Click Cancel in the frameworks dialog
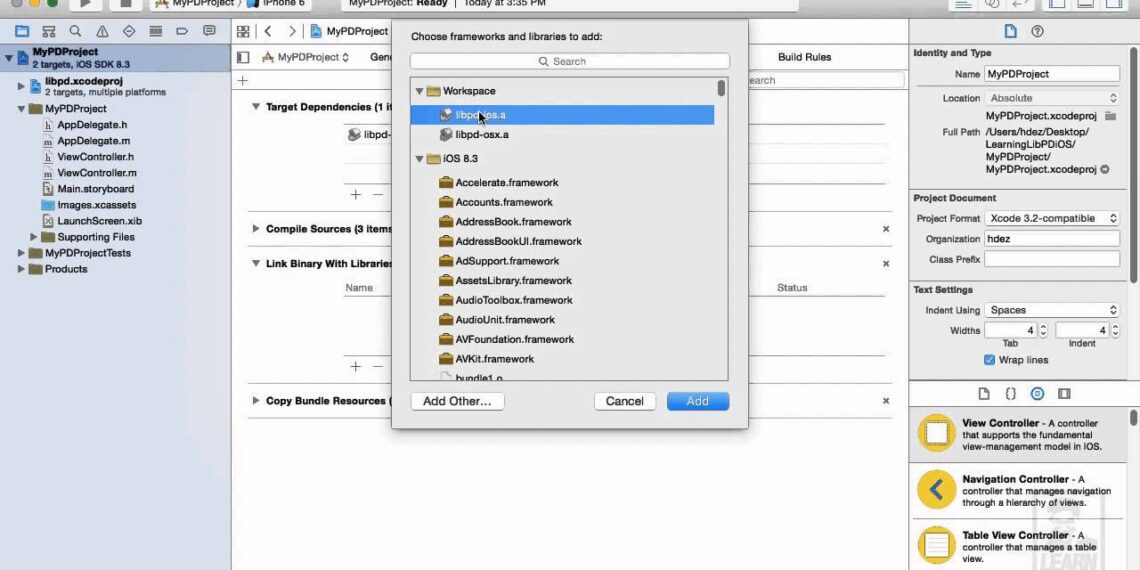The height and width of the screenshot is (570, 1140). click(625, 401)
